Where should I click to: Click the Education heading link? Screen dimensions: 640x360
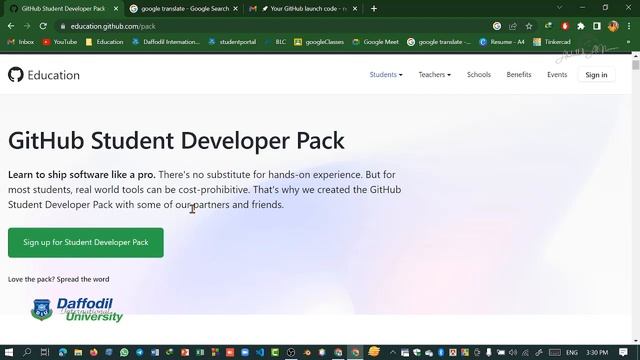point(53,75)
